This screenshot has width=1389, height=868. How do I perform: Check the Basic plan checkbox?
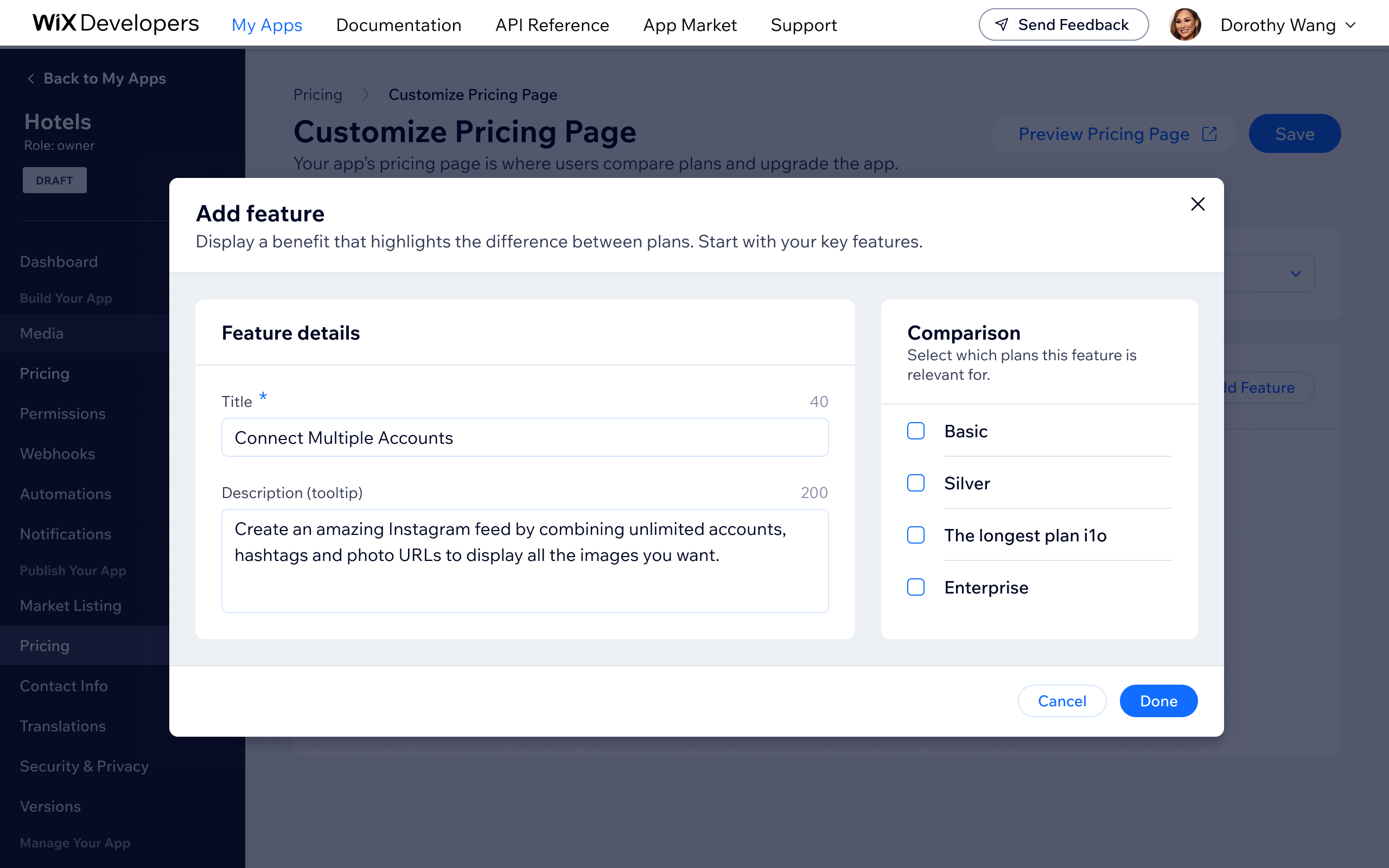tap(916, 431)
